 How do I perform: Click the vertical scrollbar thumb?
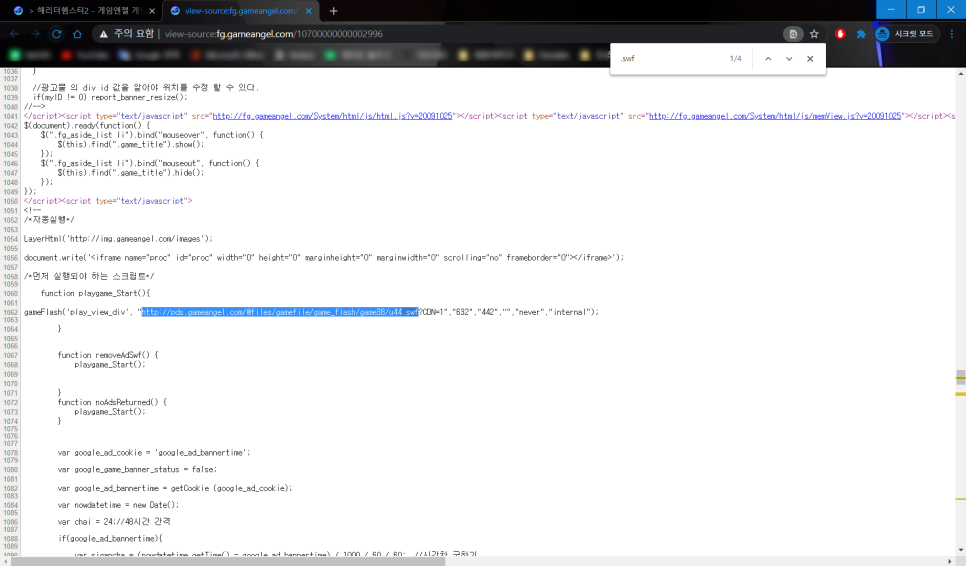pos(960,377)
